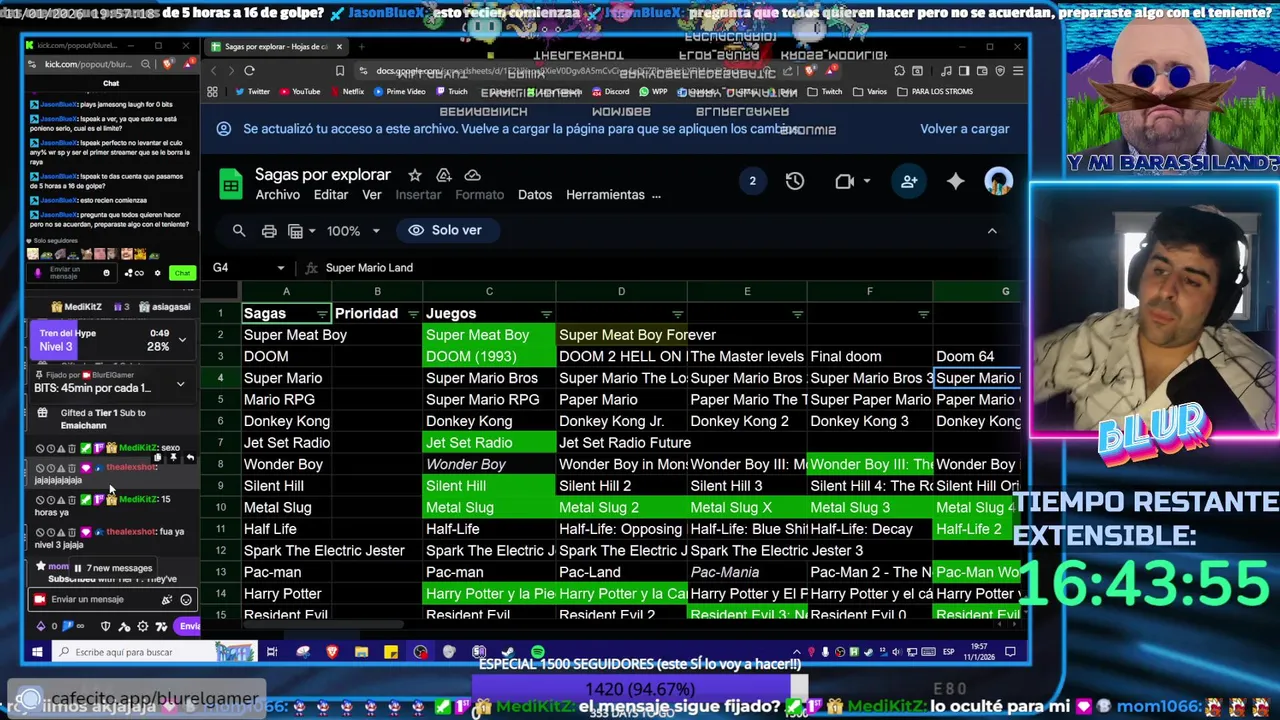
Task: Click the search magnifier in Sheets toolbar
Action: (x=239, y=231)
